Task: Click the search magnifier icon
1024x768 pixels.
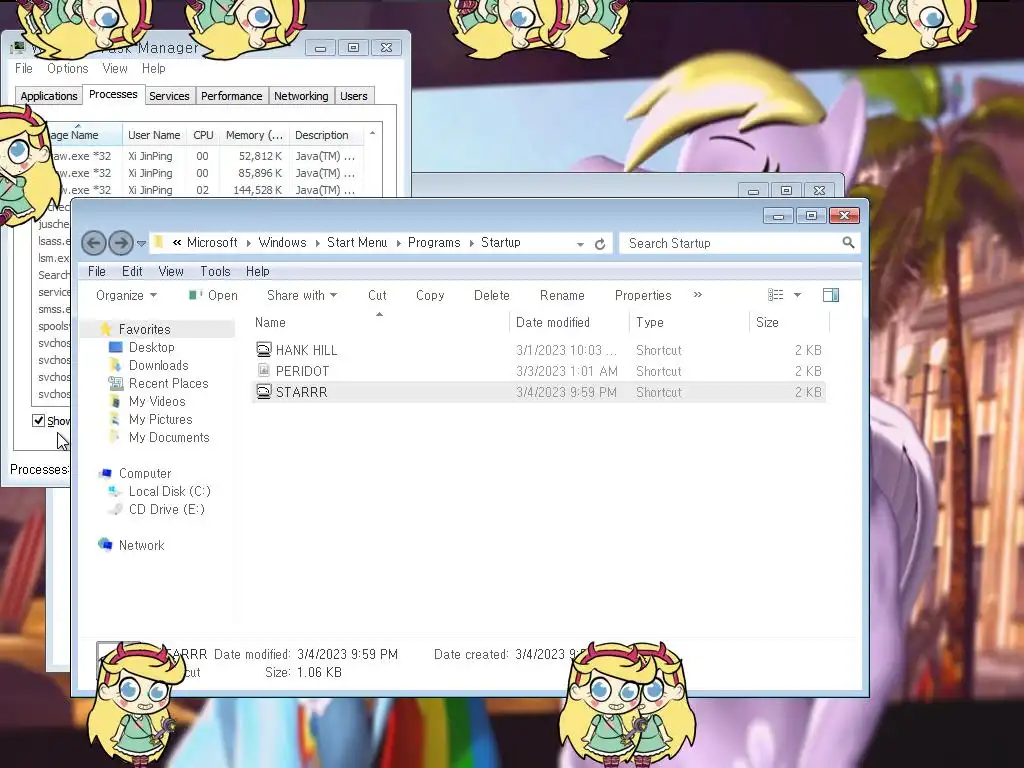Action: coord(848,242)
